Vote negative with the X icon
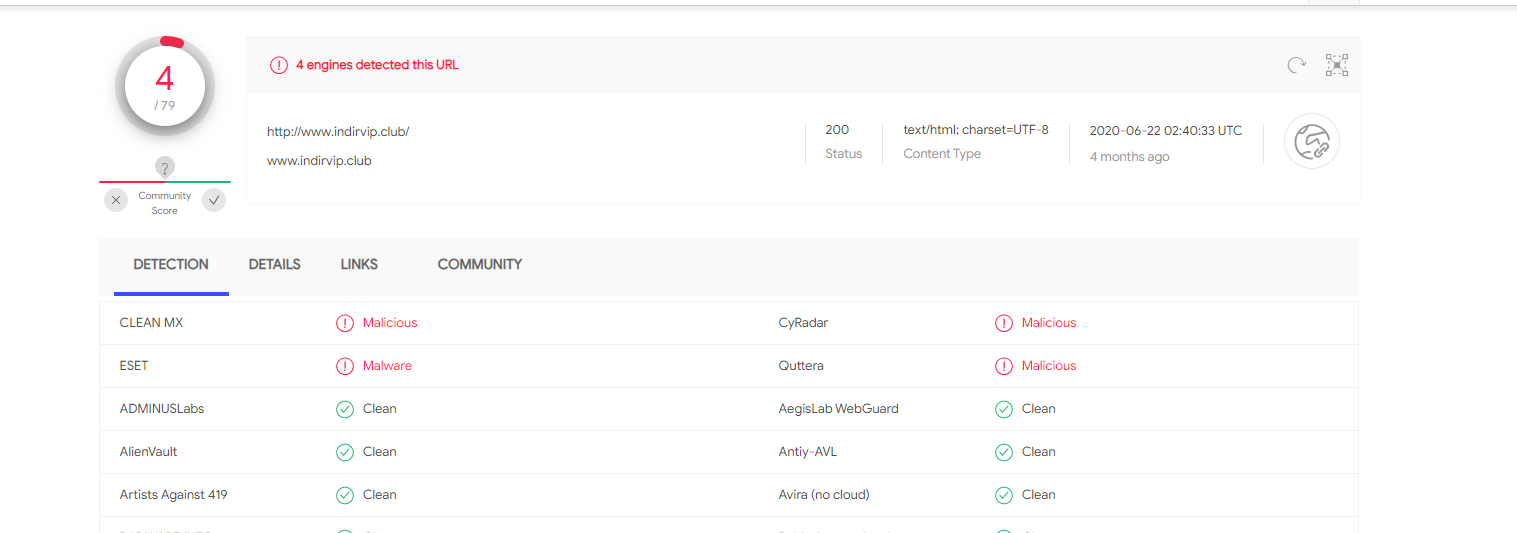This screenshot has width=1517, height=533. (116, 200)
